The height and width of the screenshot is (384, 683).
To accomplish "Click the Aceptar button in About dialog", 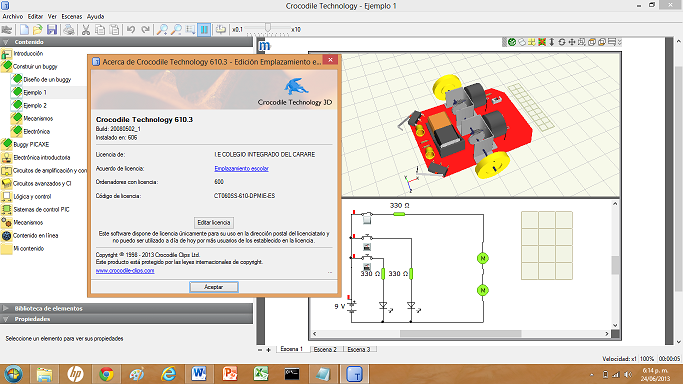I will click(x=213, y=287).
